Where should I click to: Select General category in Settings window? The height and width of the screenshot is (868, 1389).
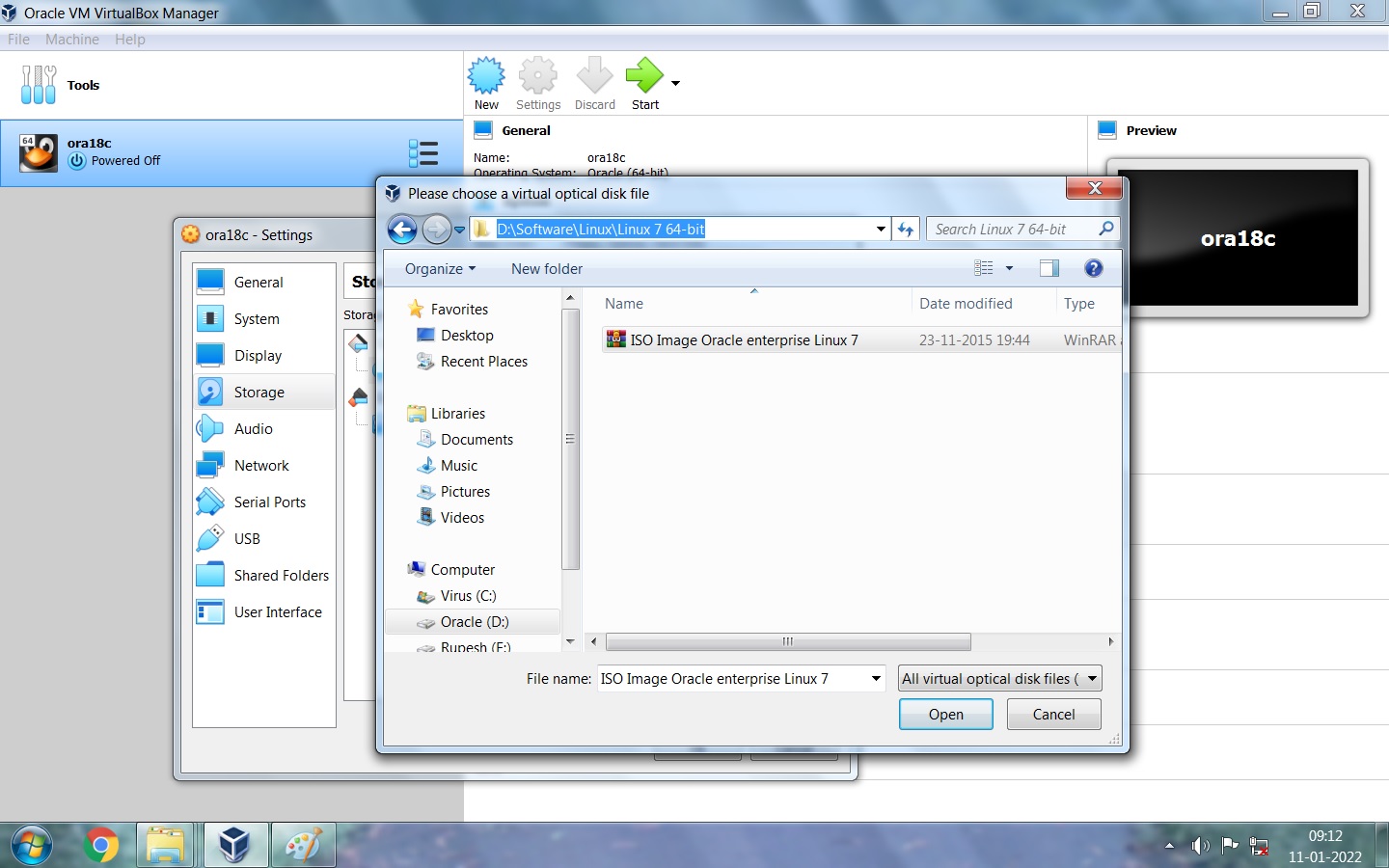click(x=264, y=282)
